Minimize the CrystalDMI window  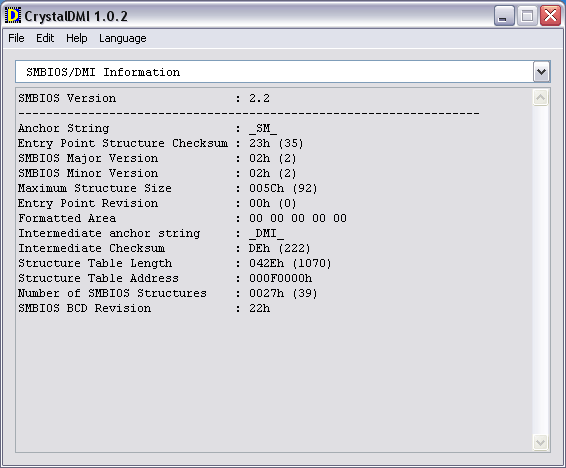pos(504,16)
